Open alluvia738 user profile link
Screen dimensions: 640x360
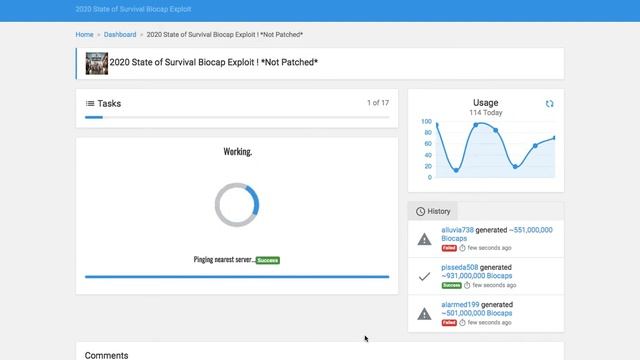click(457, 230)
